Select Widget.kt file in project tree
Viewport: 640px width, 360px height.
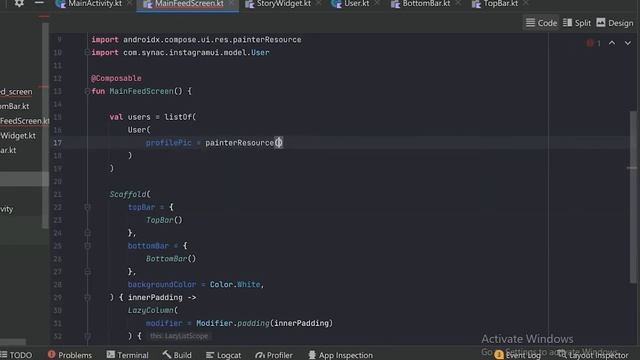click(18, 136)
